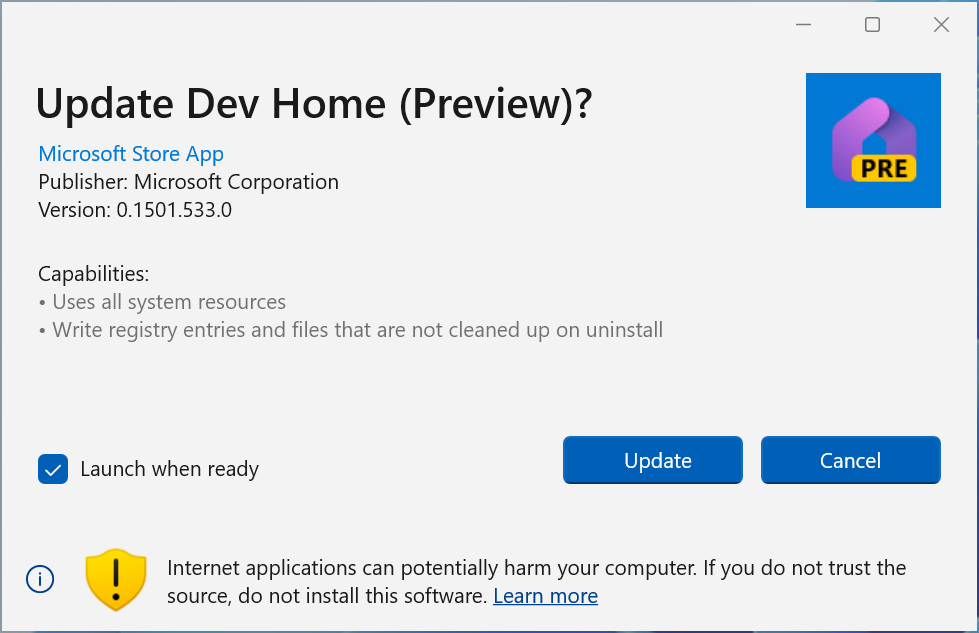Follow the Learn more link
This screenshot has width=979, height=633.
[x=545, y=596]
